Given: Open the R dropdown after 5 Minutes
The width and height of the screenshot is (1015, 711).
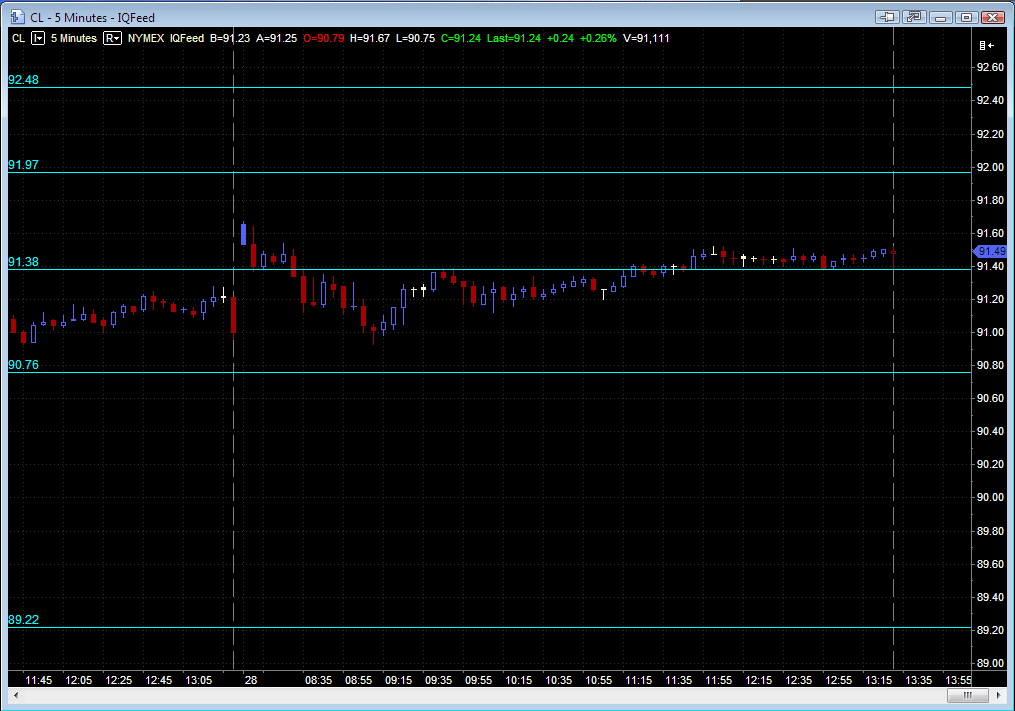Looking at the screenshot, I should 113,38.
